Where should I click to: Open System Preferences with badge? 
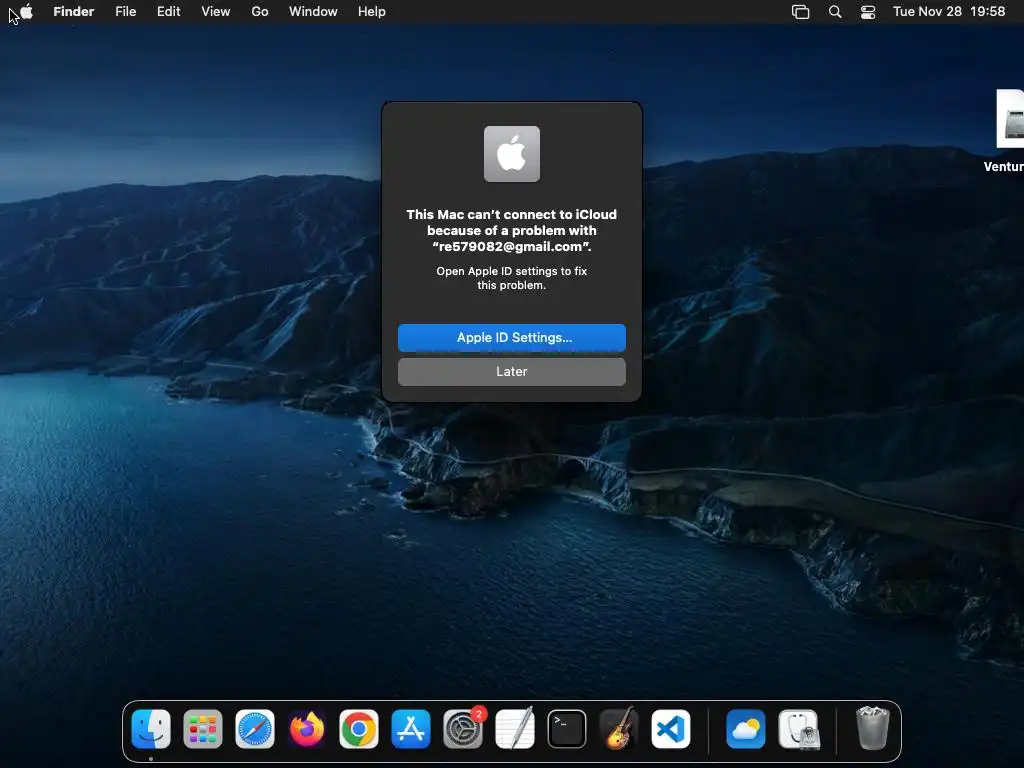click(x=463, y=728)
